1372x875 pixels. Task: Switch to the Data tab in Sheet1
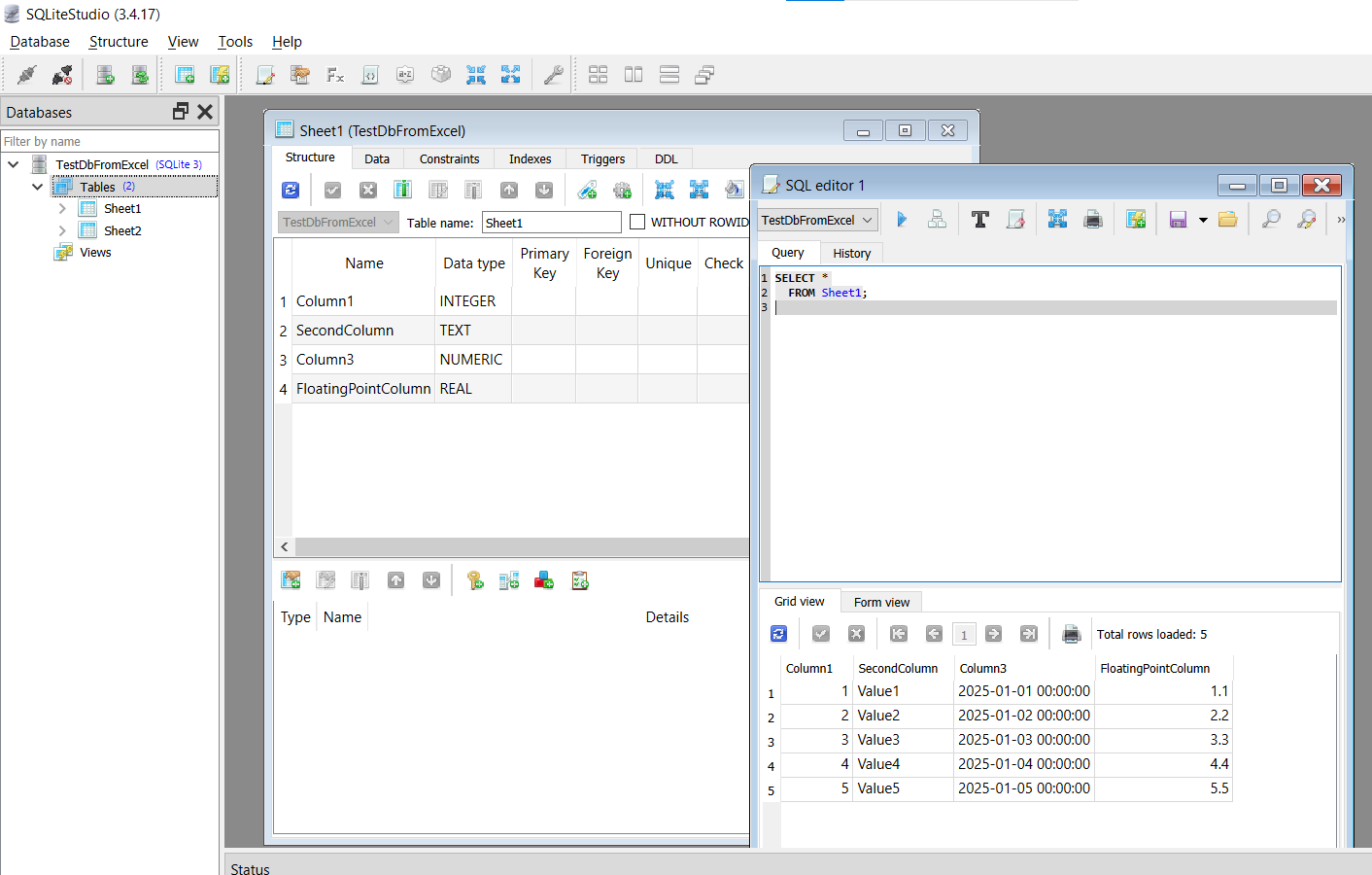(x=377, y=158)
